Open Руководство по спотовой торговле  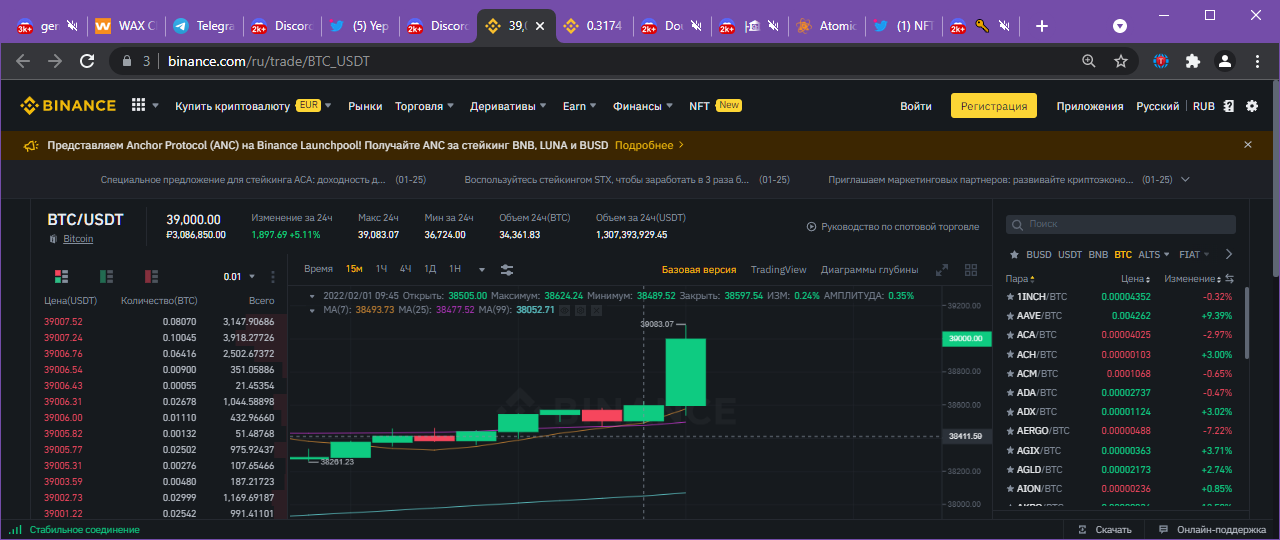[x=893, y=227]
